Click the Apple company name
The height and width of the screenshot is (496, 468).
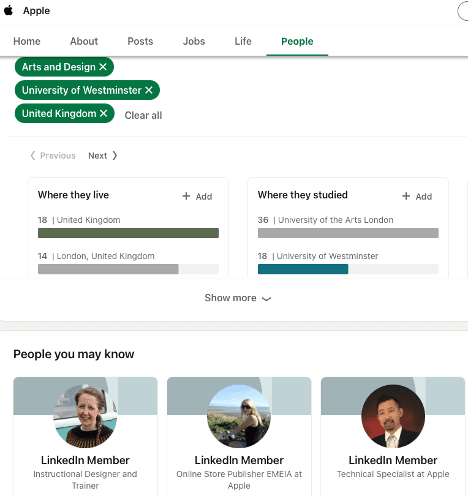coord(36,11)
